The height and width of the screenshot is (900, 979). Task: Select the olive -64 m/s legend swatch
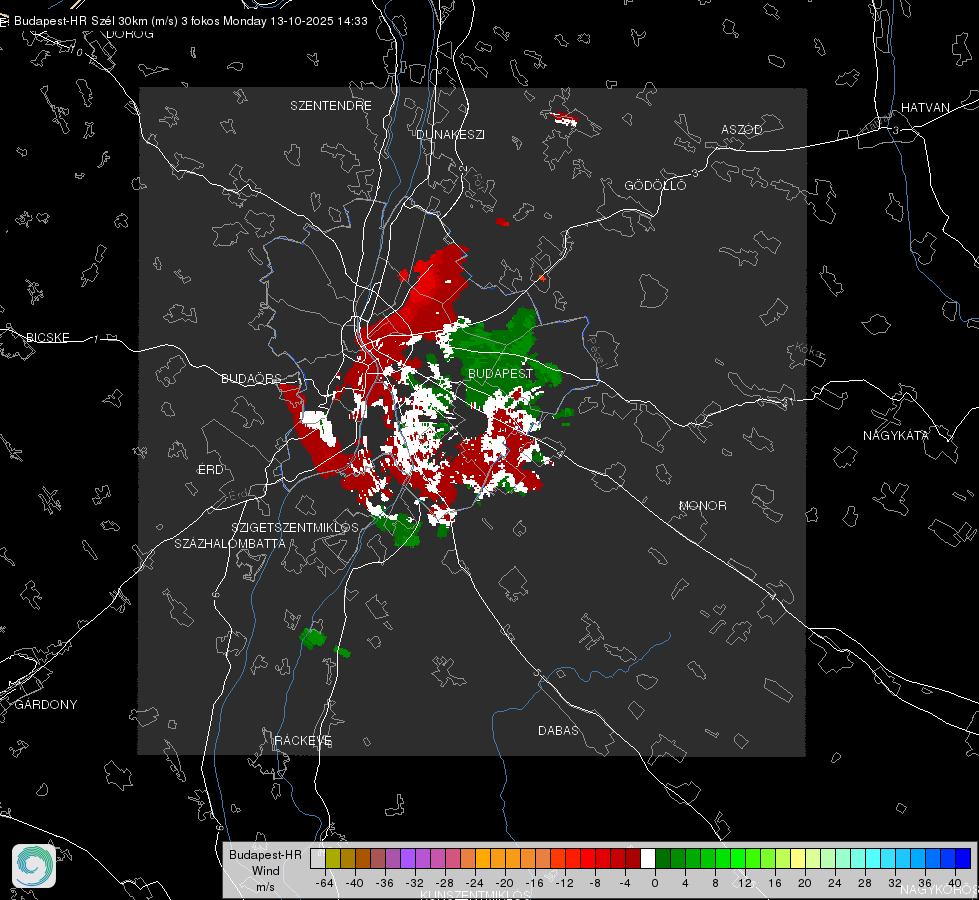333,859
